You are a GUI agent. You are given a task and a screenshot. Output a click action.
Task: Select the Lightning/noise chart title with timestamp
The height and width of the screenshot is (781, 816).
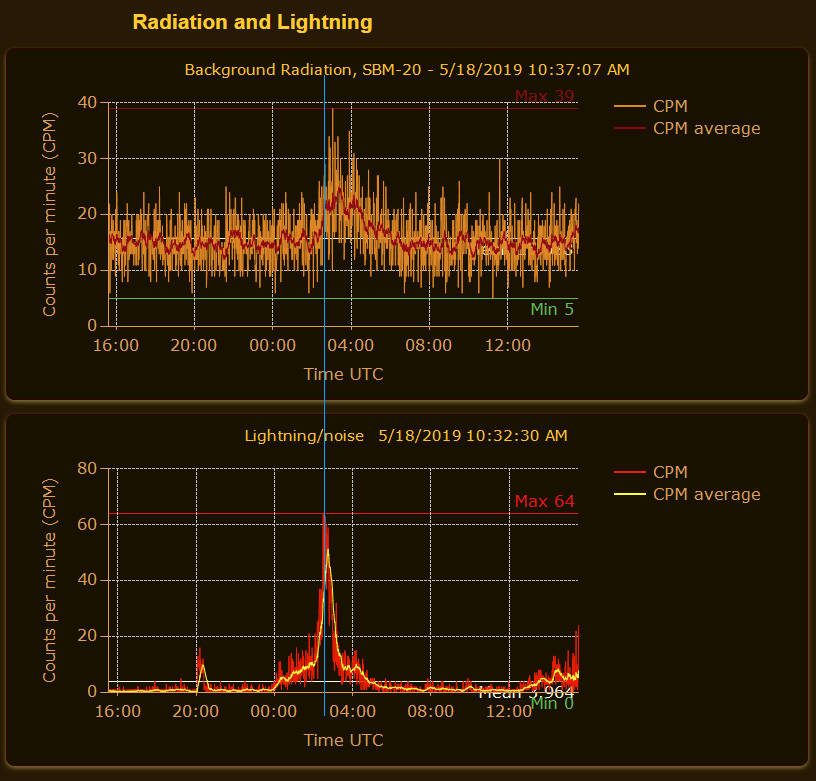406,436
